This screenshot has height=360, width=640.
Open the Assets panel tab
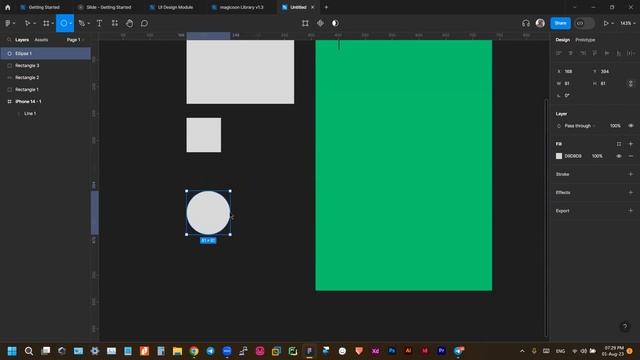click(41, 40)
